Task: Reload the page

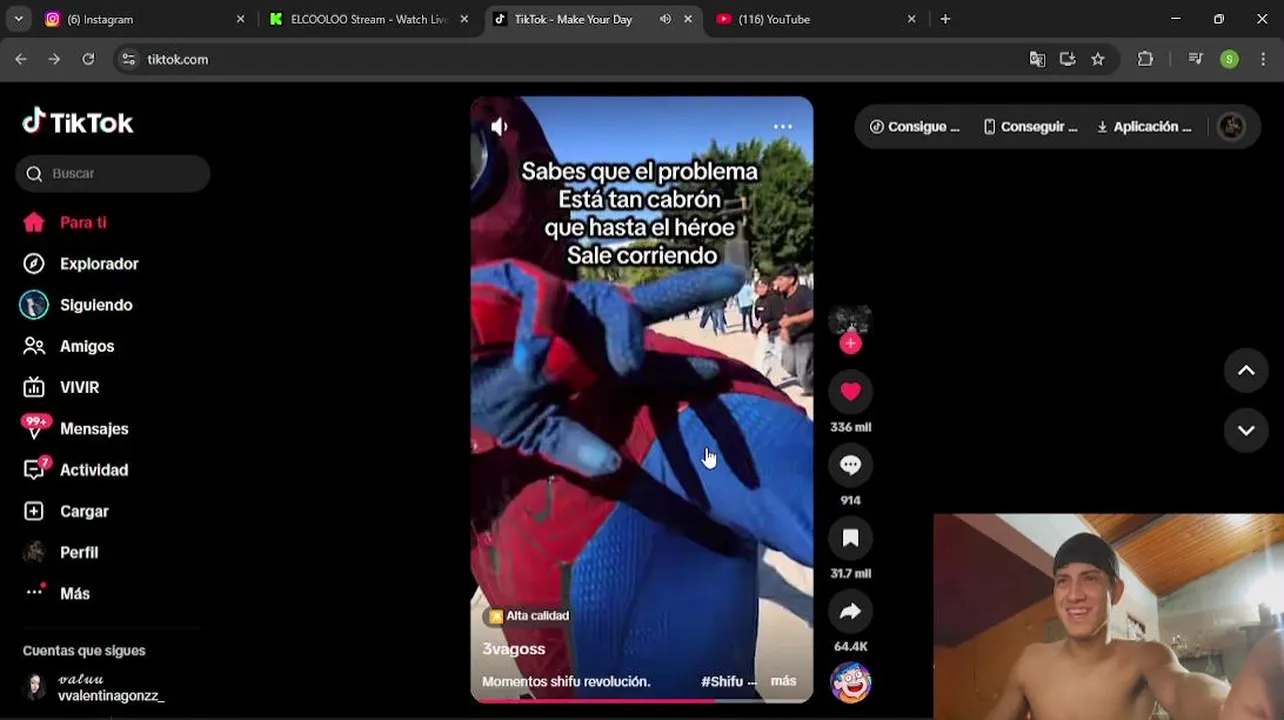Action: pyautogui.click(x=88, y=59)
